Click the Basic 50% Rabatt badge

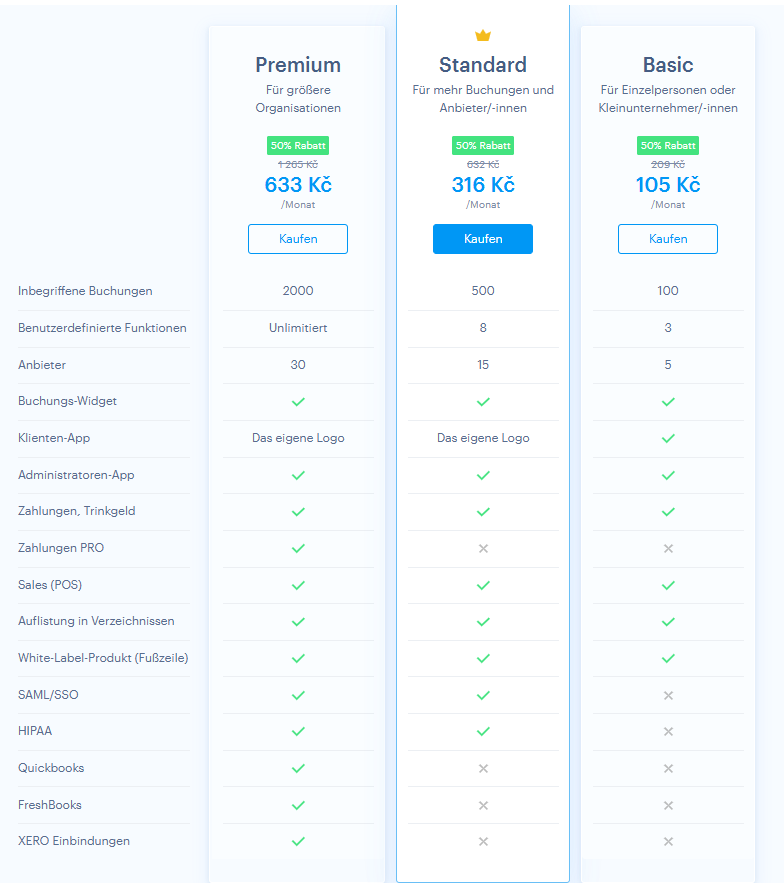(x=668, y=146)
